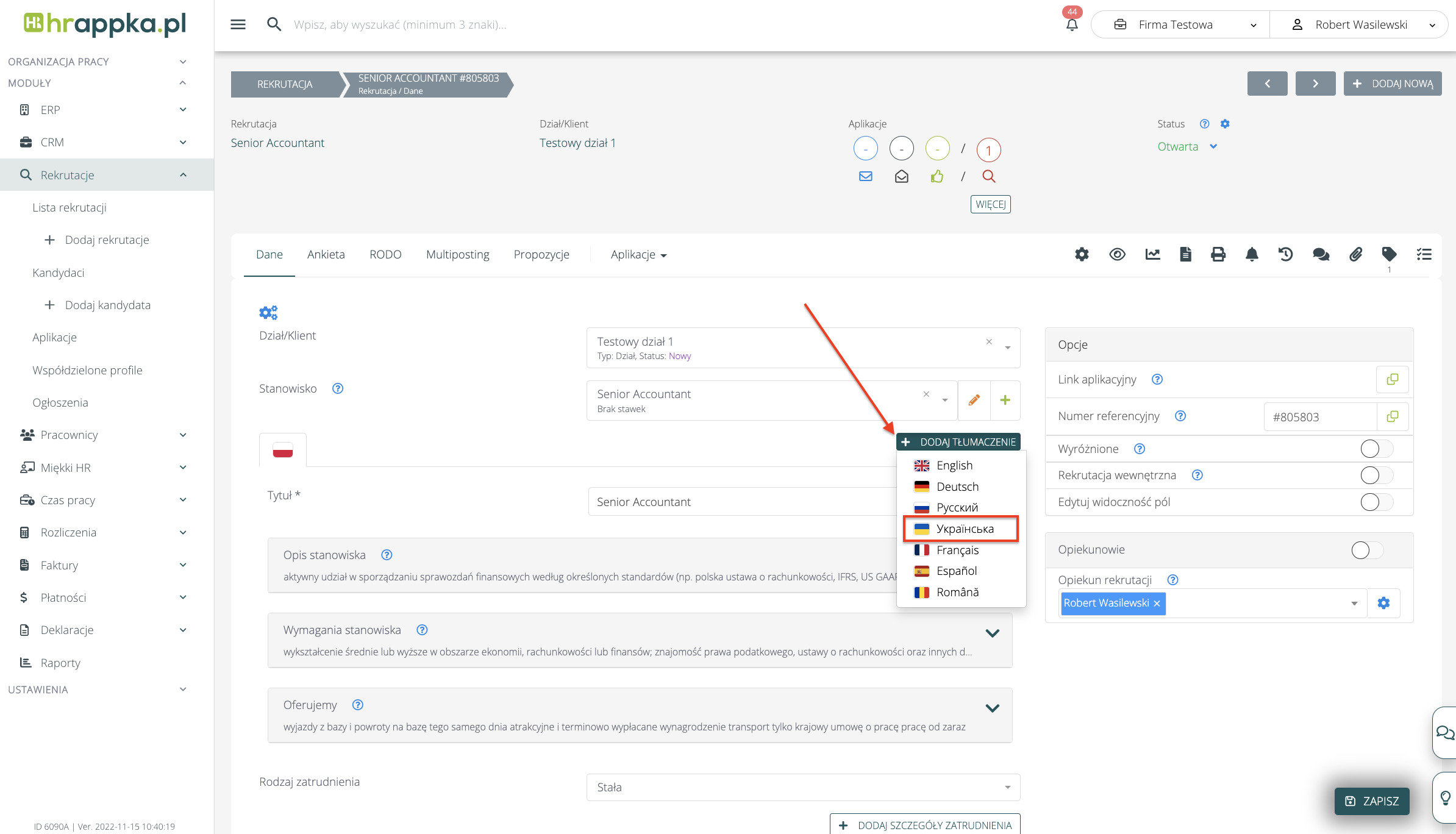This screenshot has width=1456, height=834.
Task: Switch to the Multiposting tab
Action: 457,254
